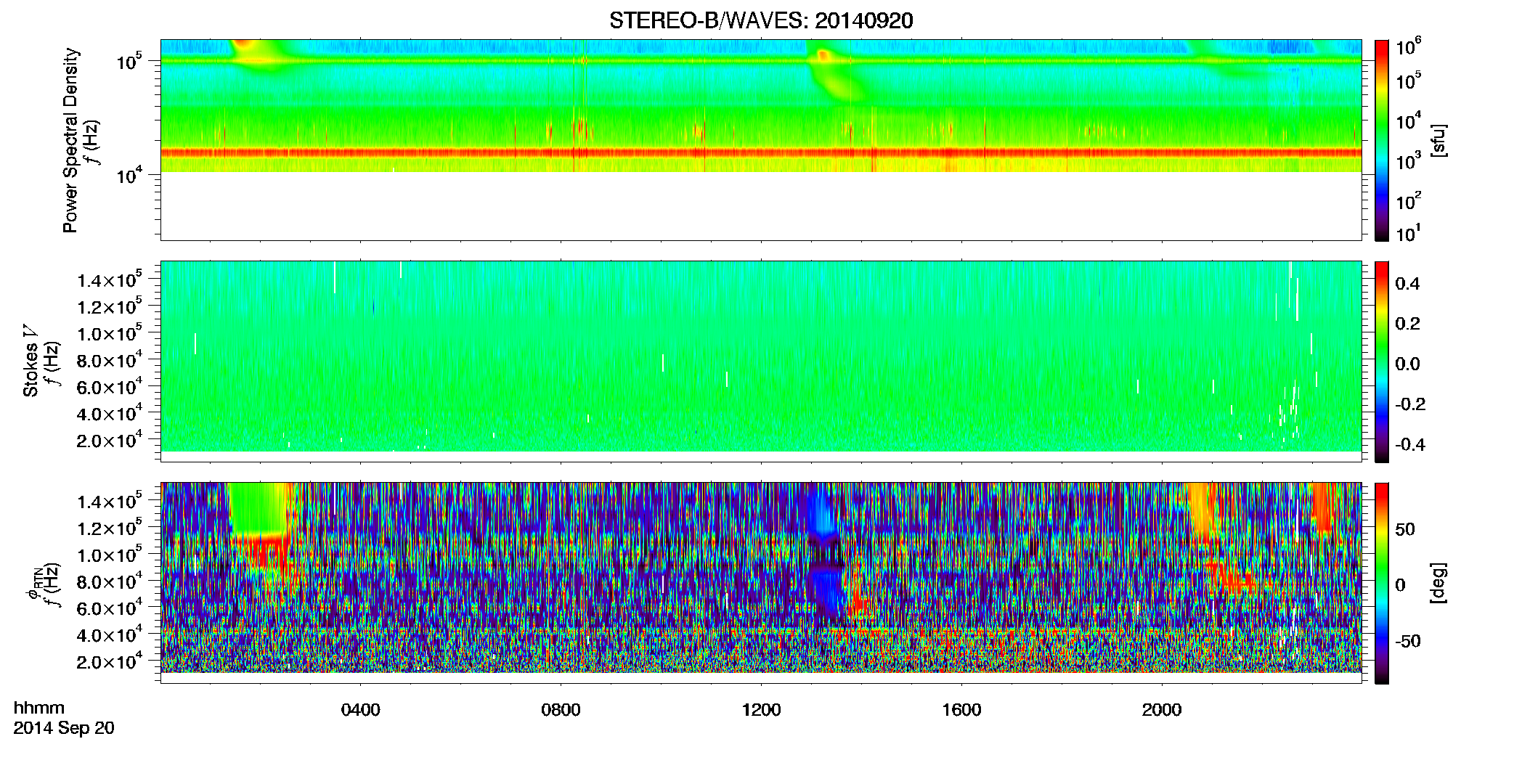Click the 0.0 label on Stokes colorbar

pyautogui.click(x=1407, y=364)
